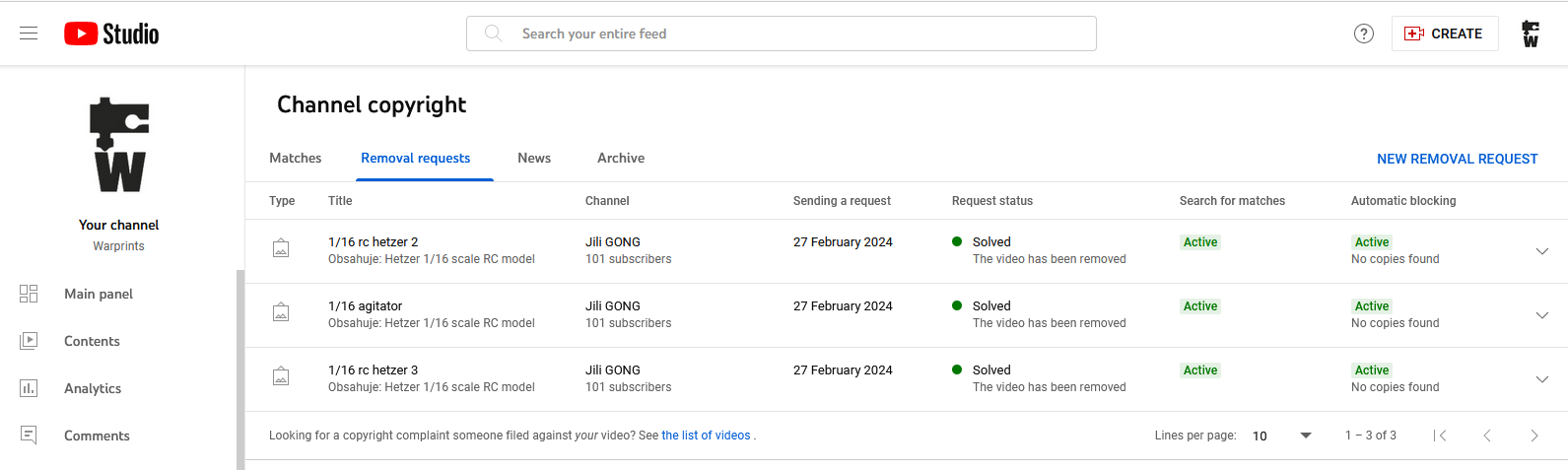Expand the 1/16 rc hetzer 2 row

(x=1542, y=251)
